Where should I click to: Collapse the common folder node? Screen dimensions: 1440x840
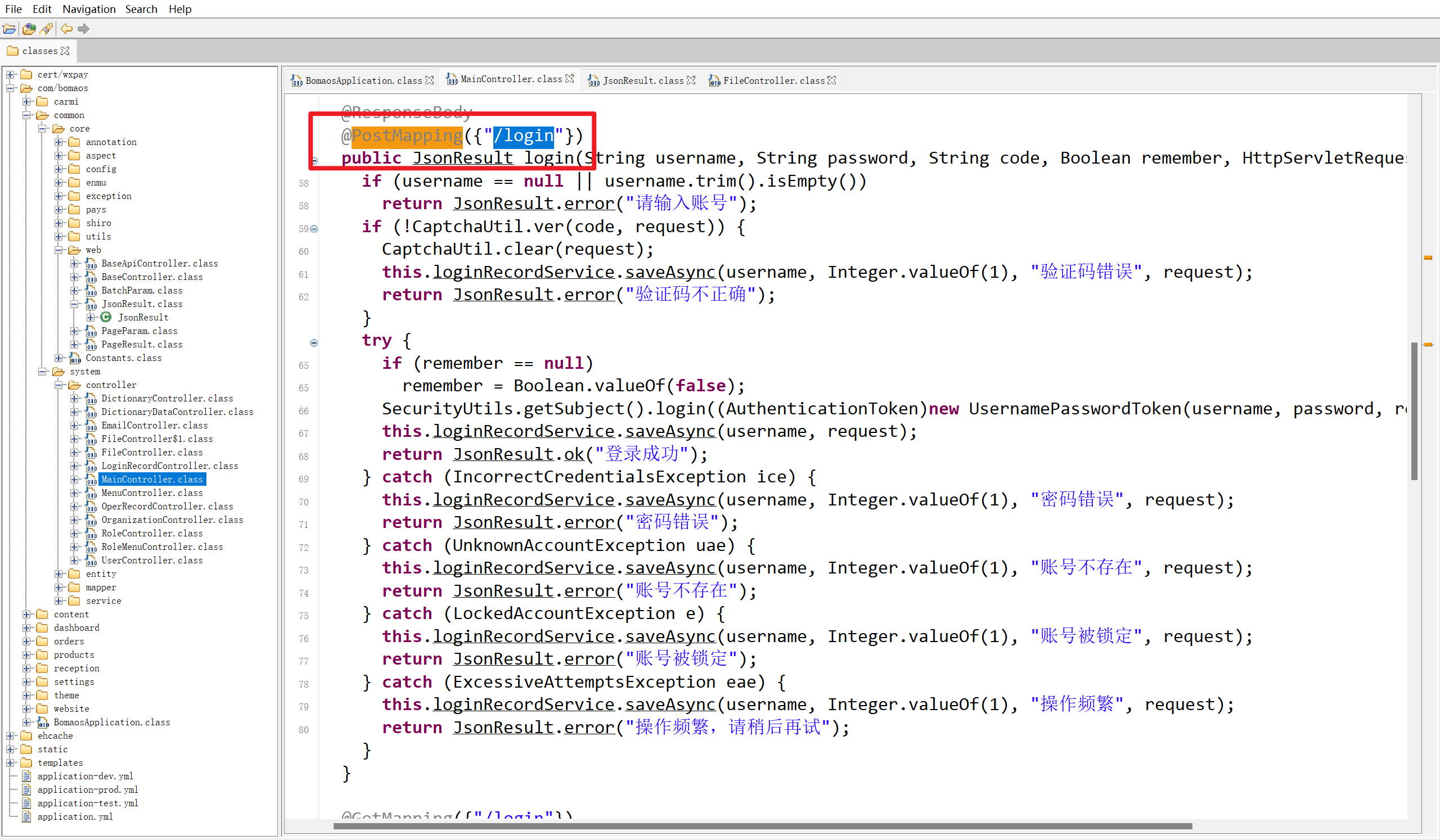click(26, 115)
